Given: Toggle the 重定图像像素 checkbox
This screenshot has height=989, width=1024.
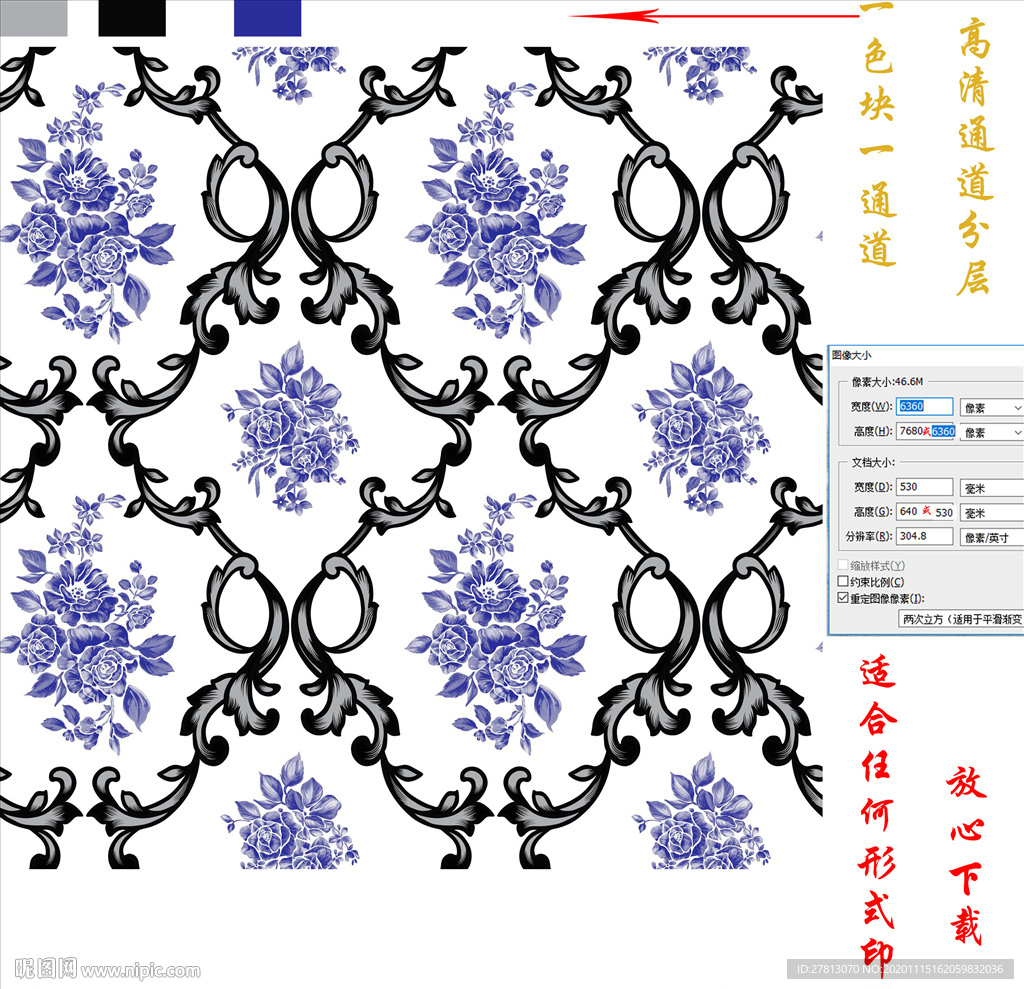Looking at the screenshot, I should tap(843, 598).
